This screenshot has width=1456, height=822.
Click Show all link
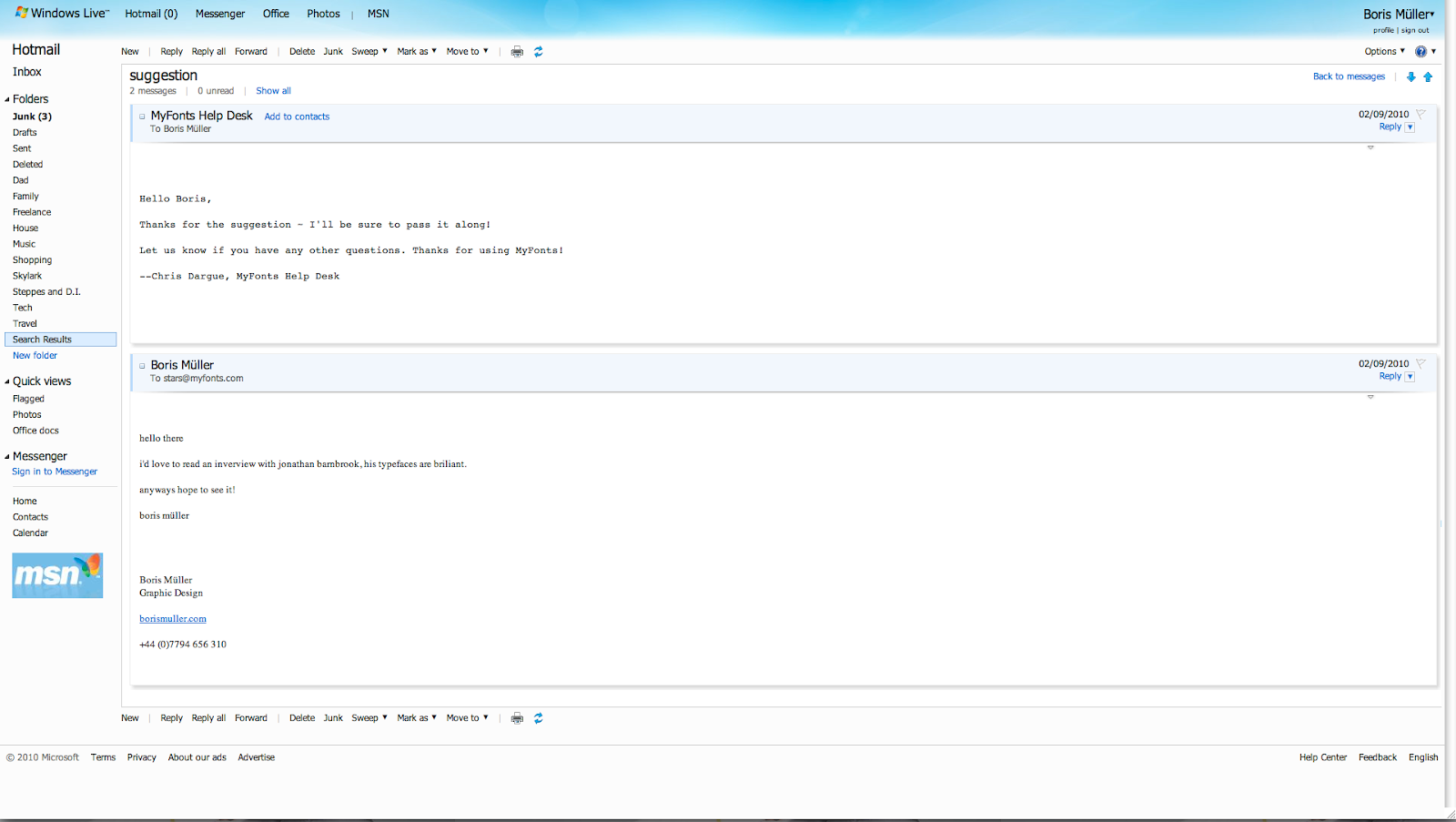[x=273, y=91]
